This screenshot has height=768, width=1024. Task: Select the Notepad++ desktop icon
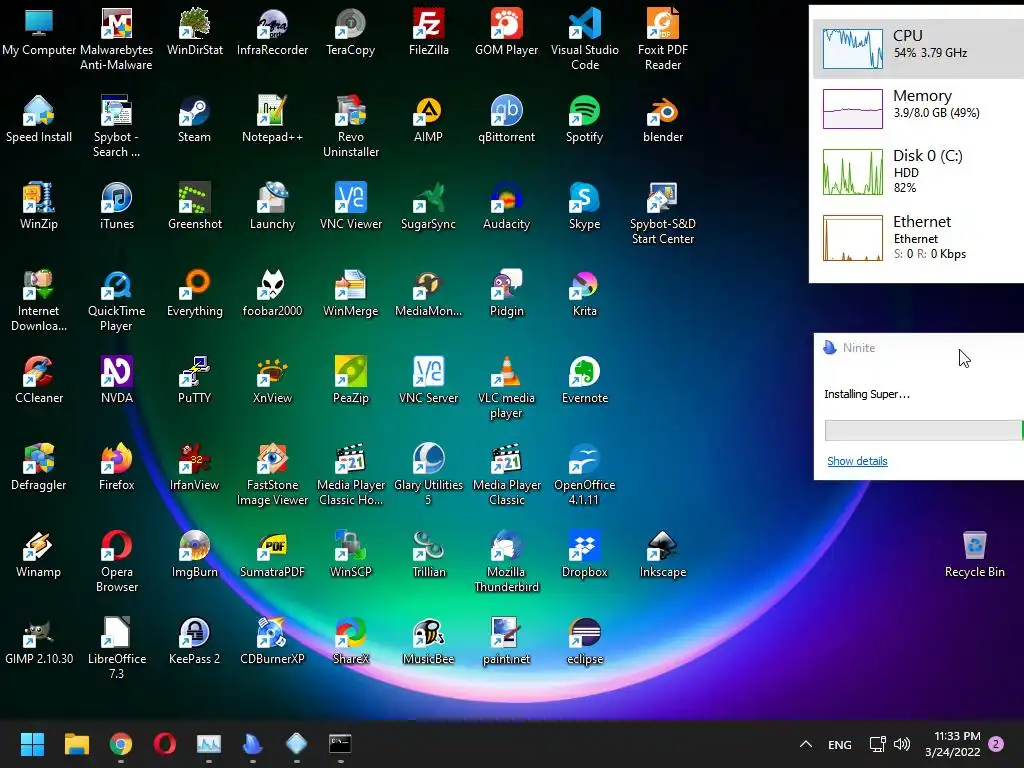pyautogui.click(x=272, y=119)
